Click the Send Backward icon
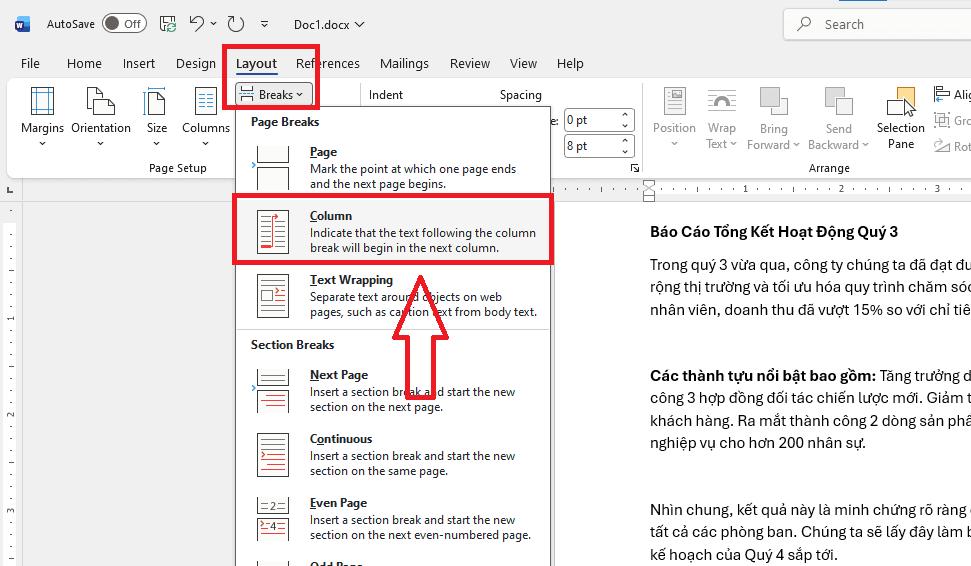 838,102
